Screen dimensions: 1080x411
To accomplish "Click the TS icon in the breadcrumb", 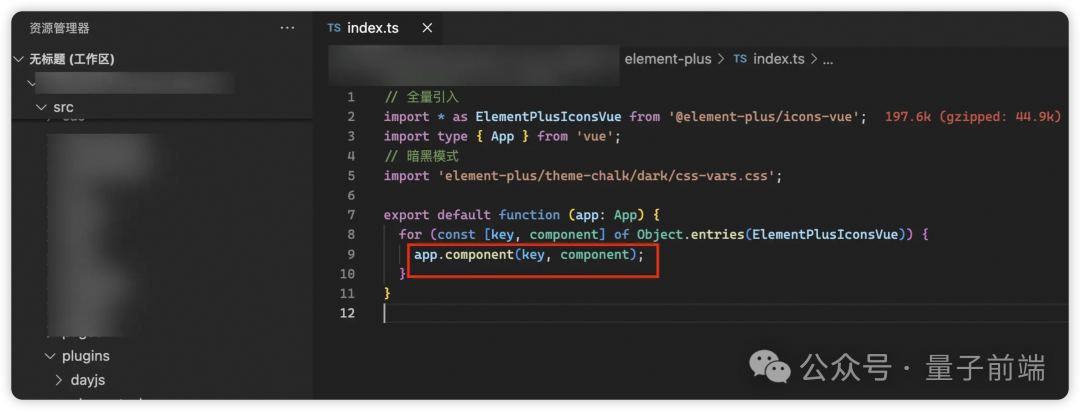I will tap(740, 59).
